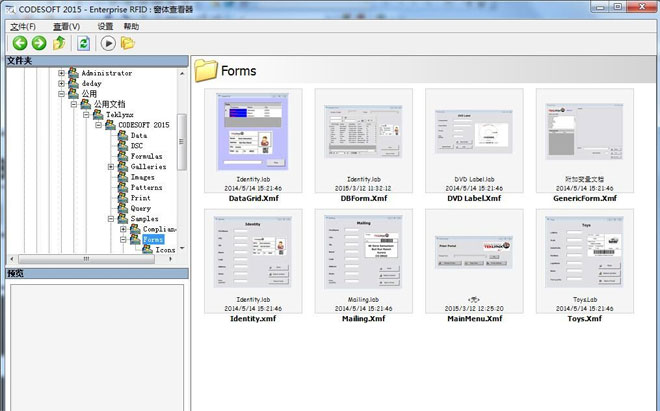Viewport: 660px width, 411px height.
Task: Click the Play run form button
Action: click(108, 43)
